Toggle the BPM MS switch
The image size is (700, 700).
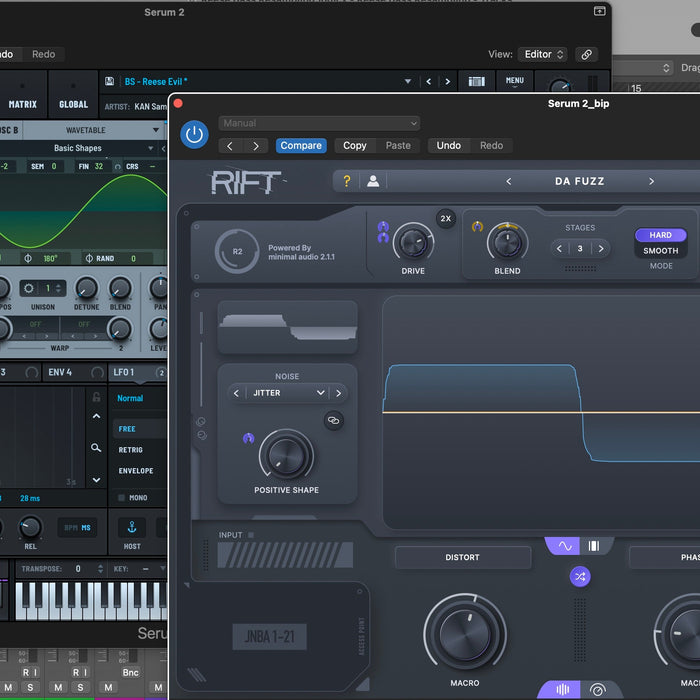(78, 528)
